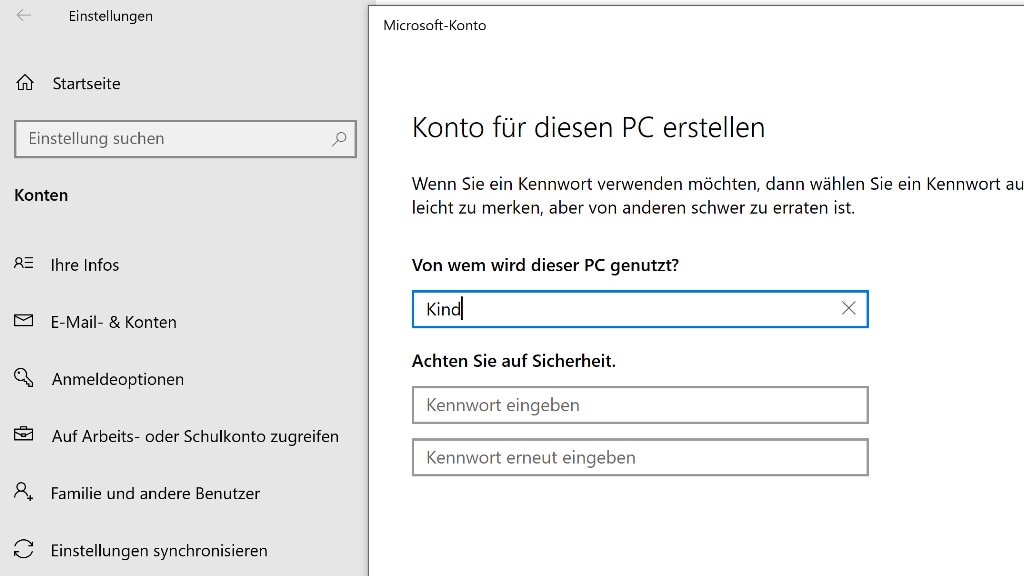Open the Ihre Infos sidebar entry
The width and height of the screenshot is (1024, 576).
(84, 264)
